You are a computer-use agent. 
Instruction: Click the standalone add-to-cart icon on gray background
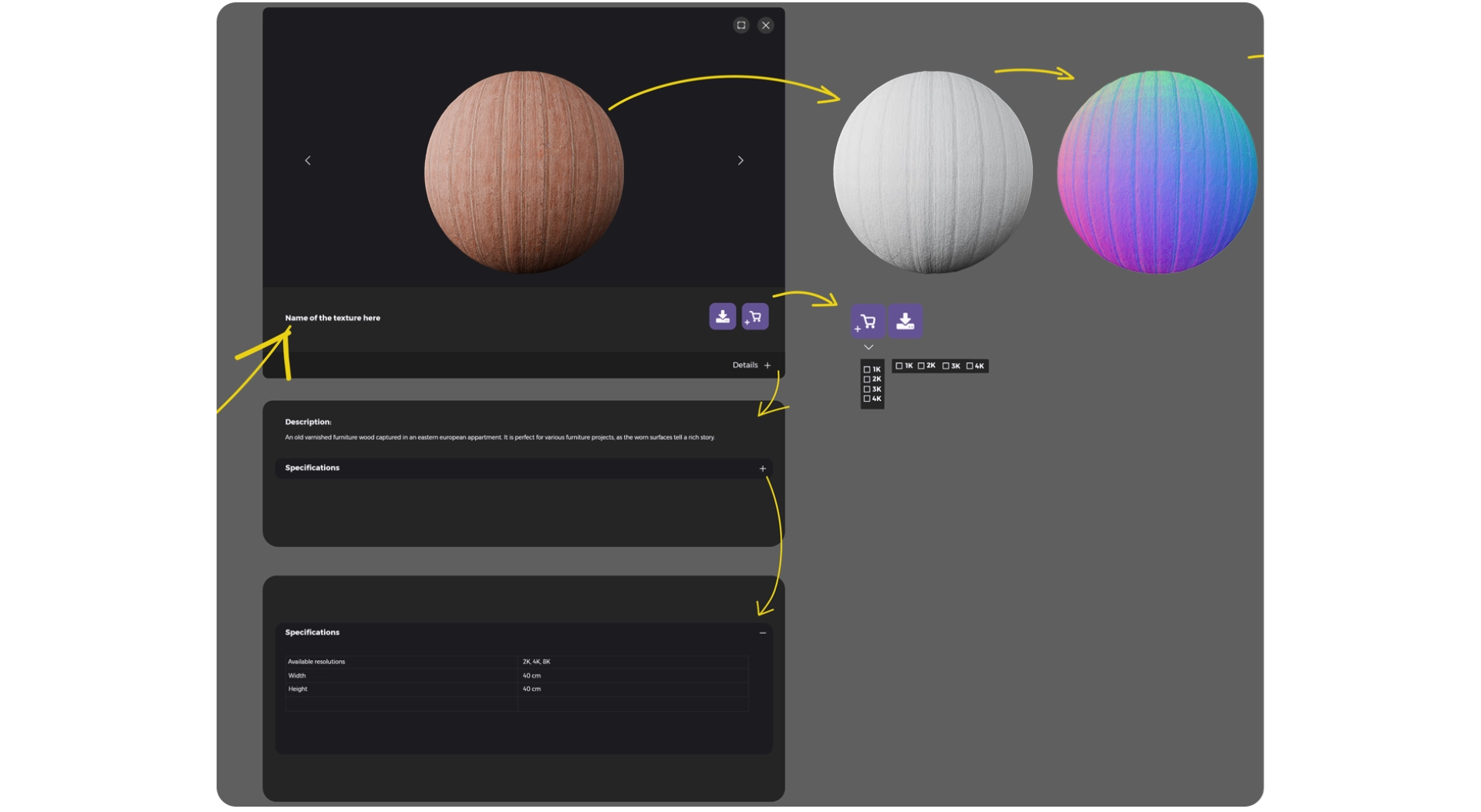click(868, 322)
